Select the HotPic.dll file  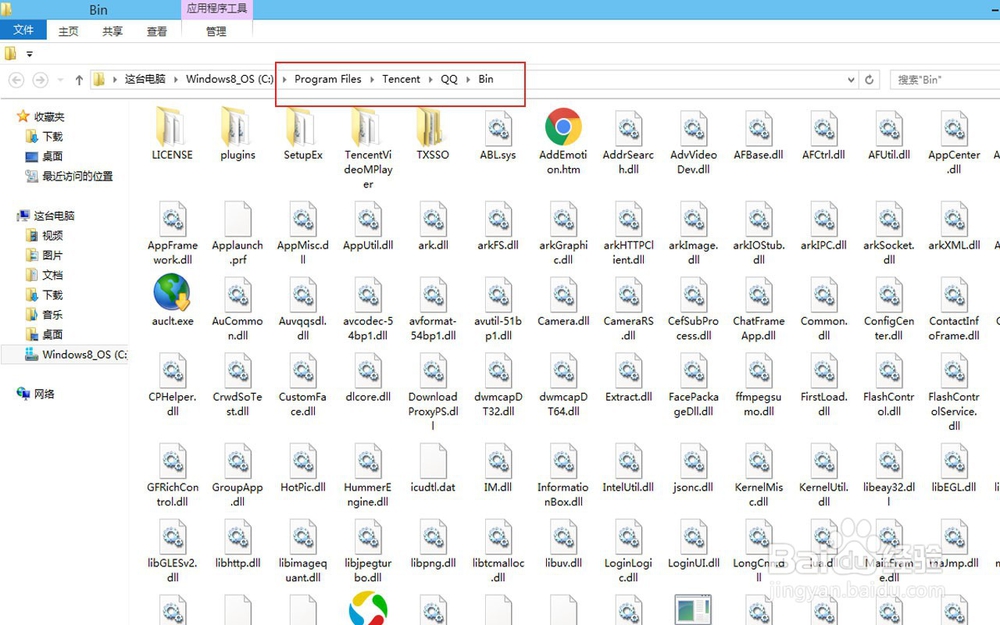pyautogui.click(x=303, y=467)
